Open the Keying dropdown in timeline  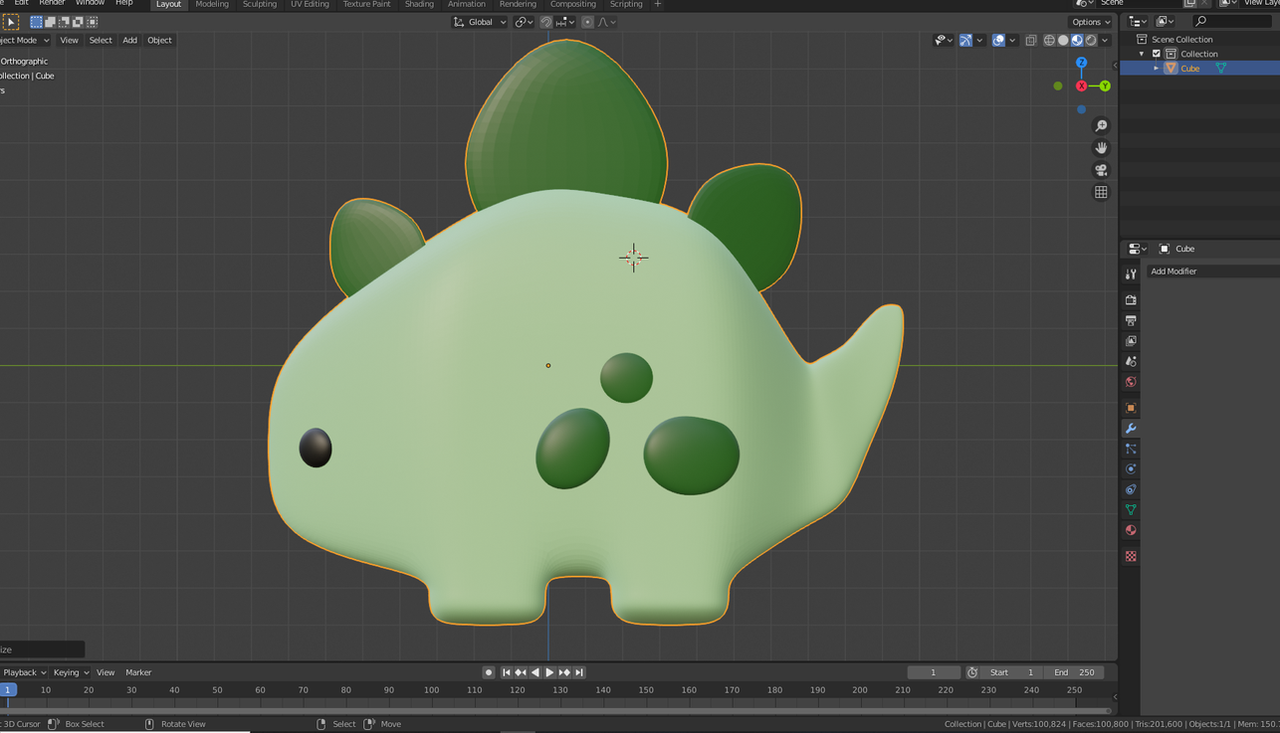(71, 672)
